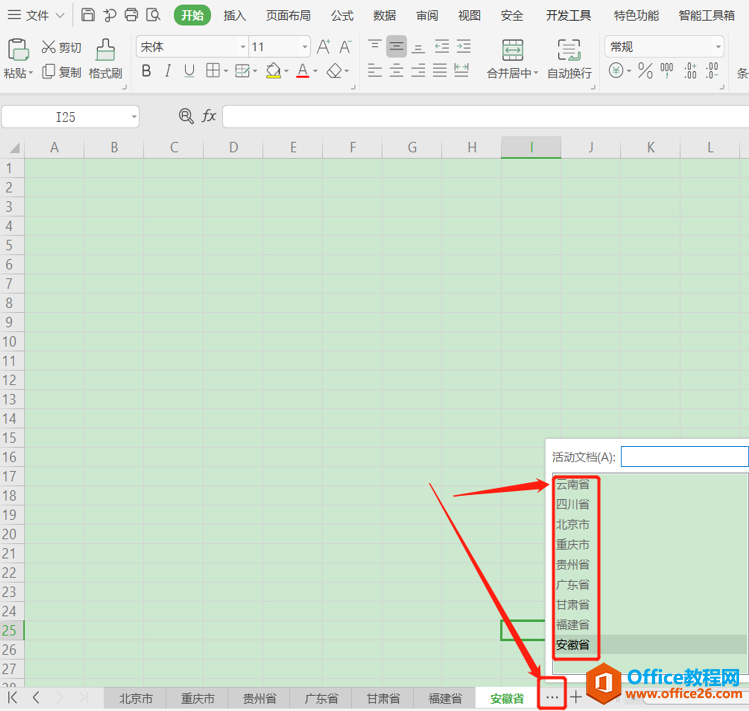Click the eraser clear icon
Screen dimensions: 749x711
334,71
